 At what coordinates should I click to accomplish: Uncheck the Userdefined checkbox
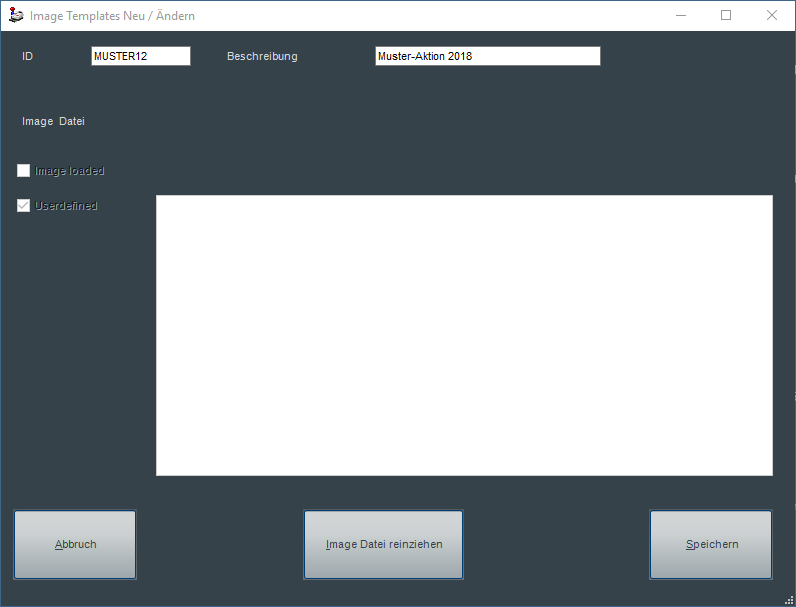coord(24,206)
